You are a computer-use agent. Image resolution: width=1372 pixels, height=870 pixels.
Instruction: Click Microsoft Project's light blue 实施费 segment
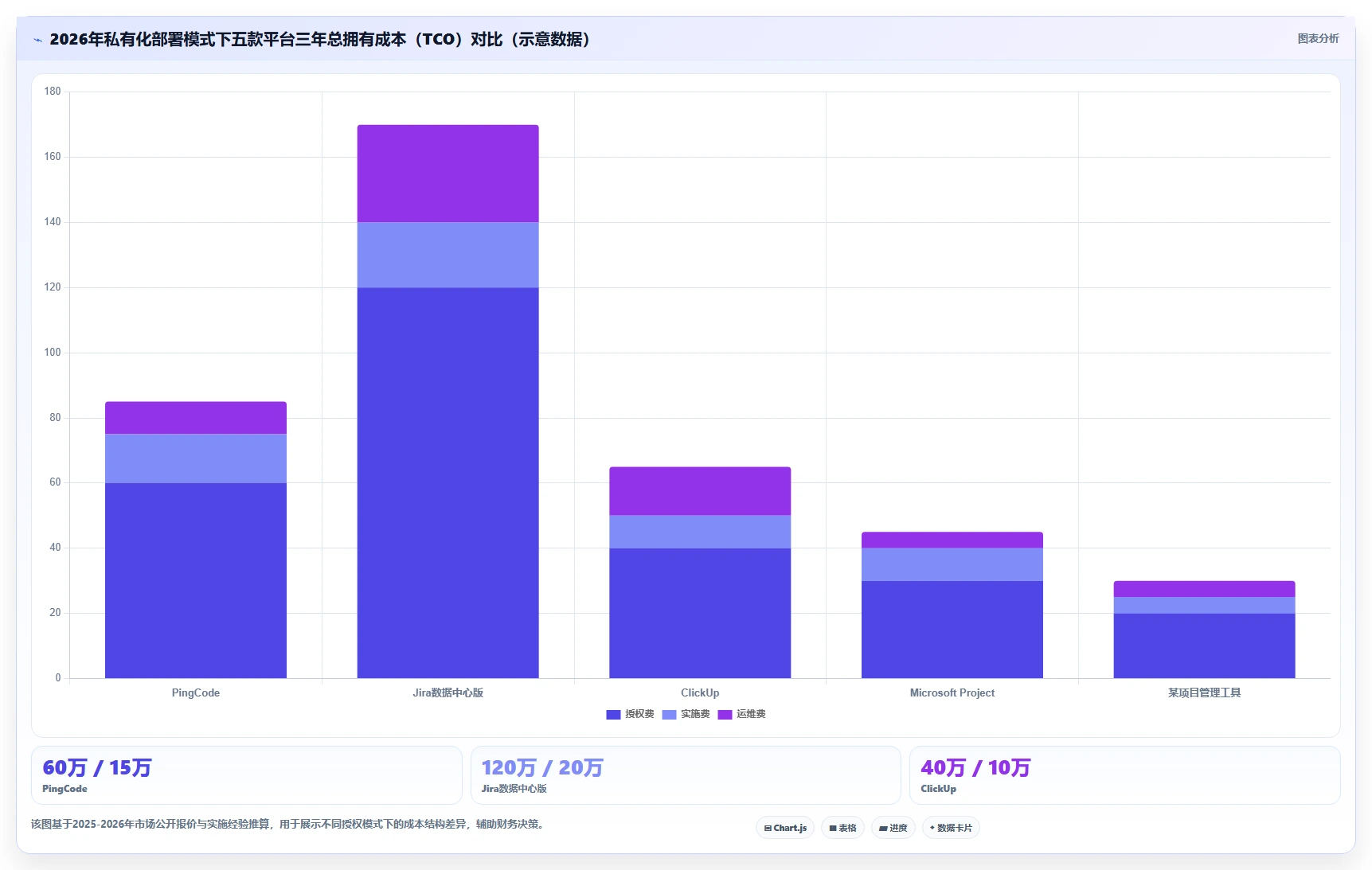tap(952, 564)
